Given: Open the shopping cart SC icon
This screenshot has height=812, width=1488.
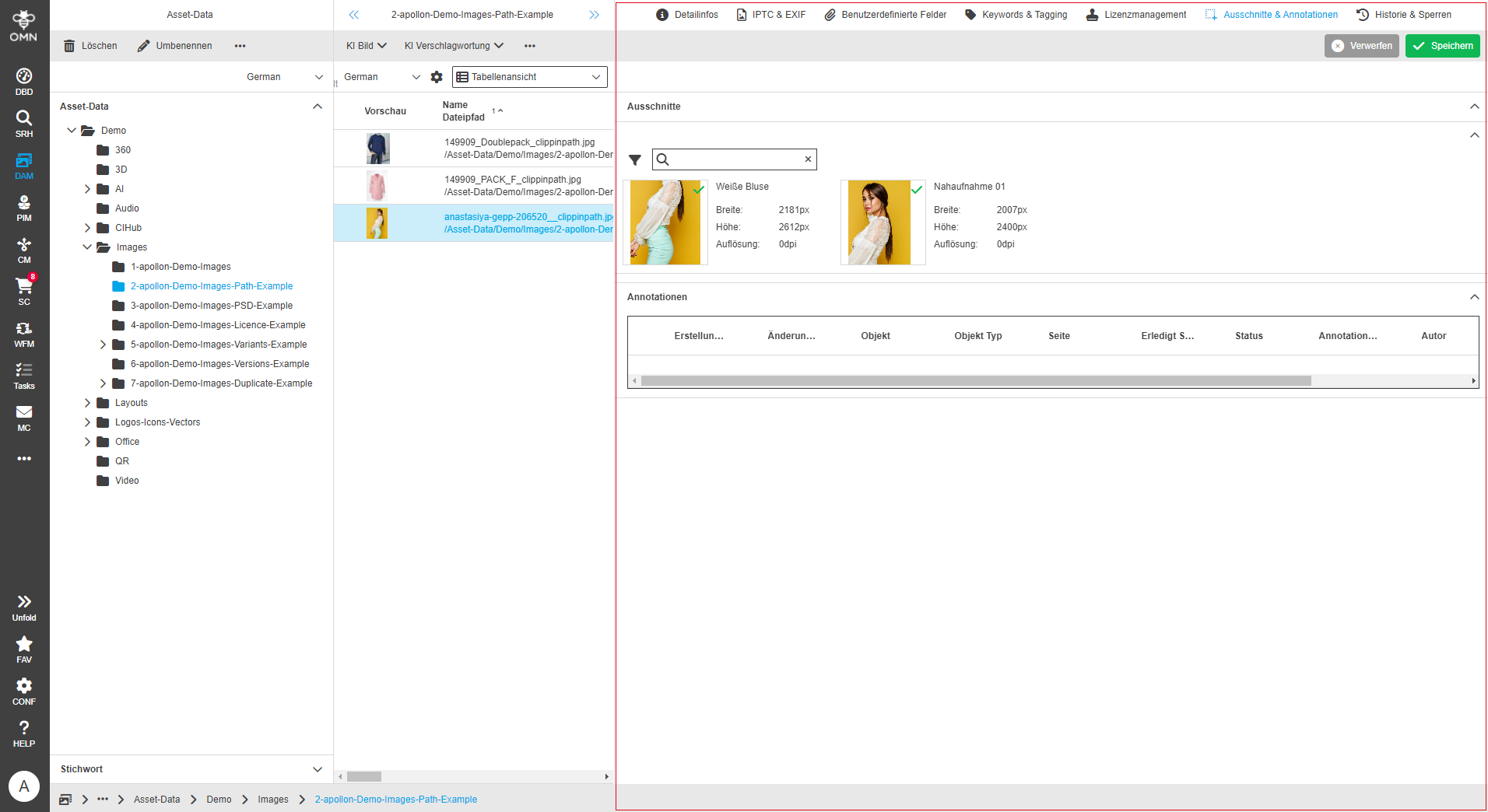Looking at the screenshot, I should [24, 291].
